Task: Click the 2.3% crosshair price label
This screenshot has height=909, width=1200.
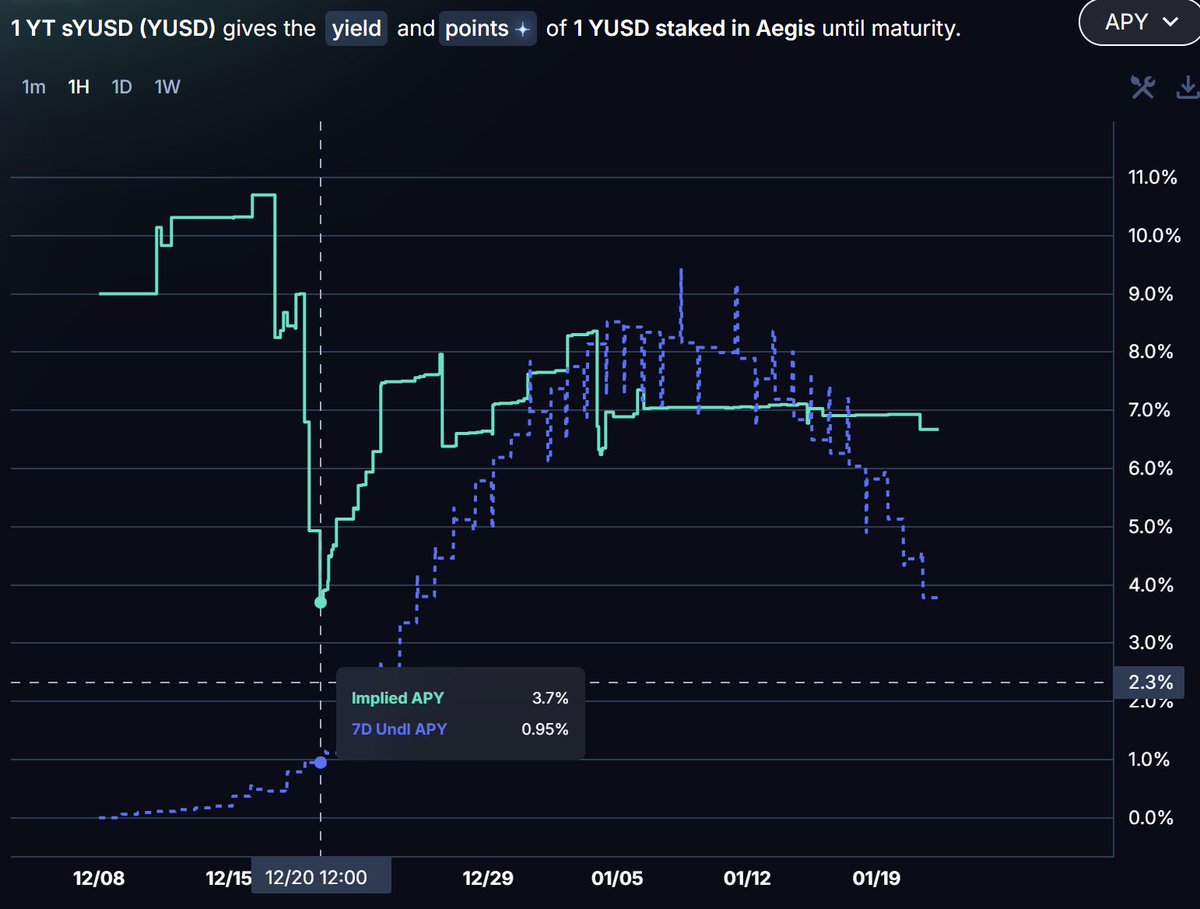Action: point(1149,682)
